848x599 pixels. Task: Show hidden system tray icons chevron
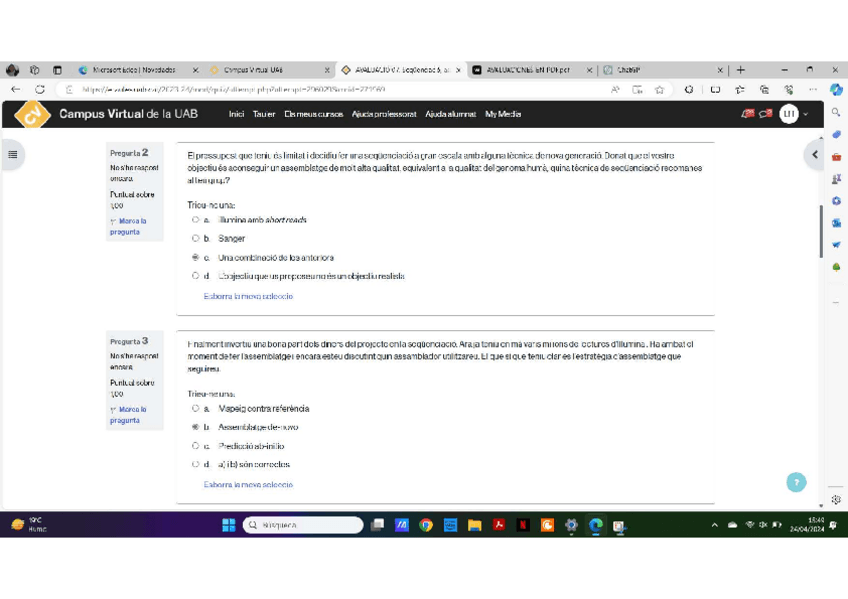[x=714, y=525]
